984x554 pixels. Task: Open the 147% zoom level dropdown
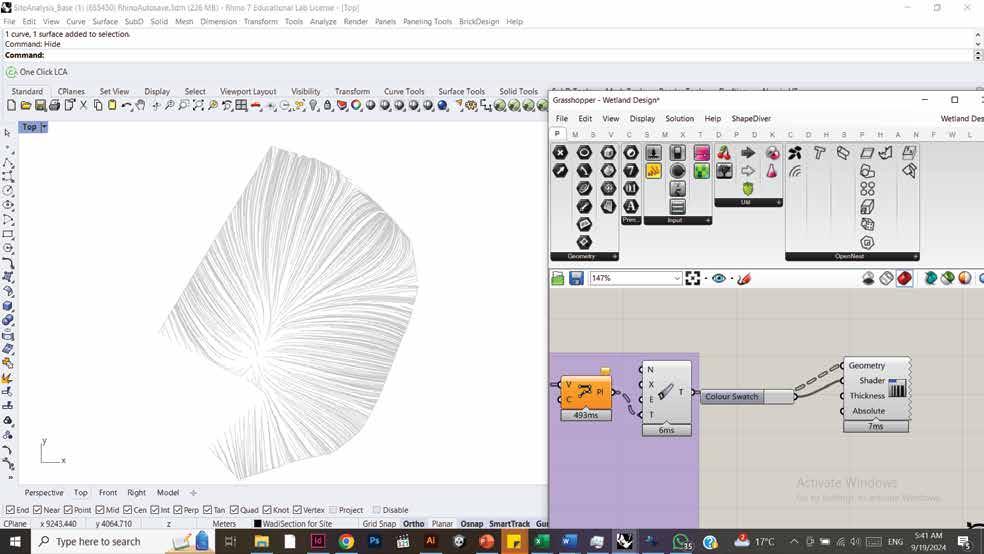click(677, 278)
